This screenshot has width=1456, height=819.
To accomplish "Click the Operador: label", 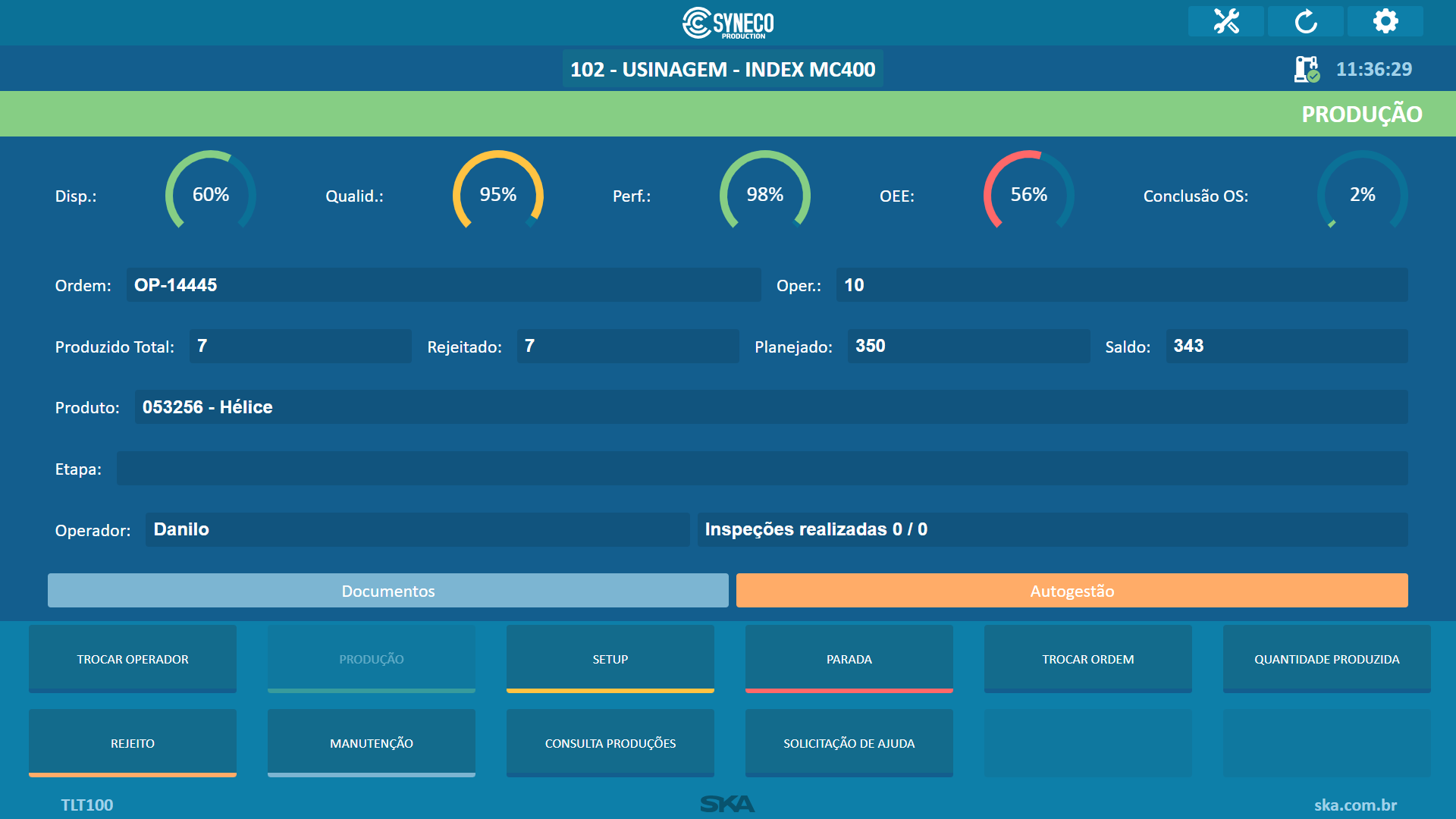I will pos(93,530).
